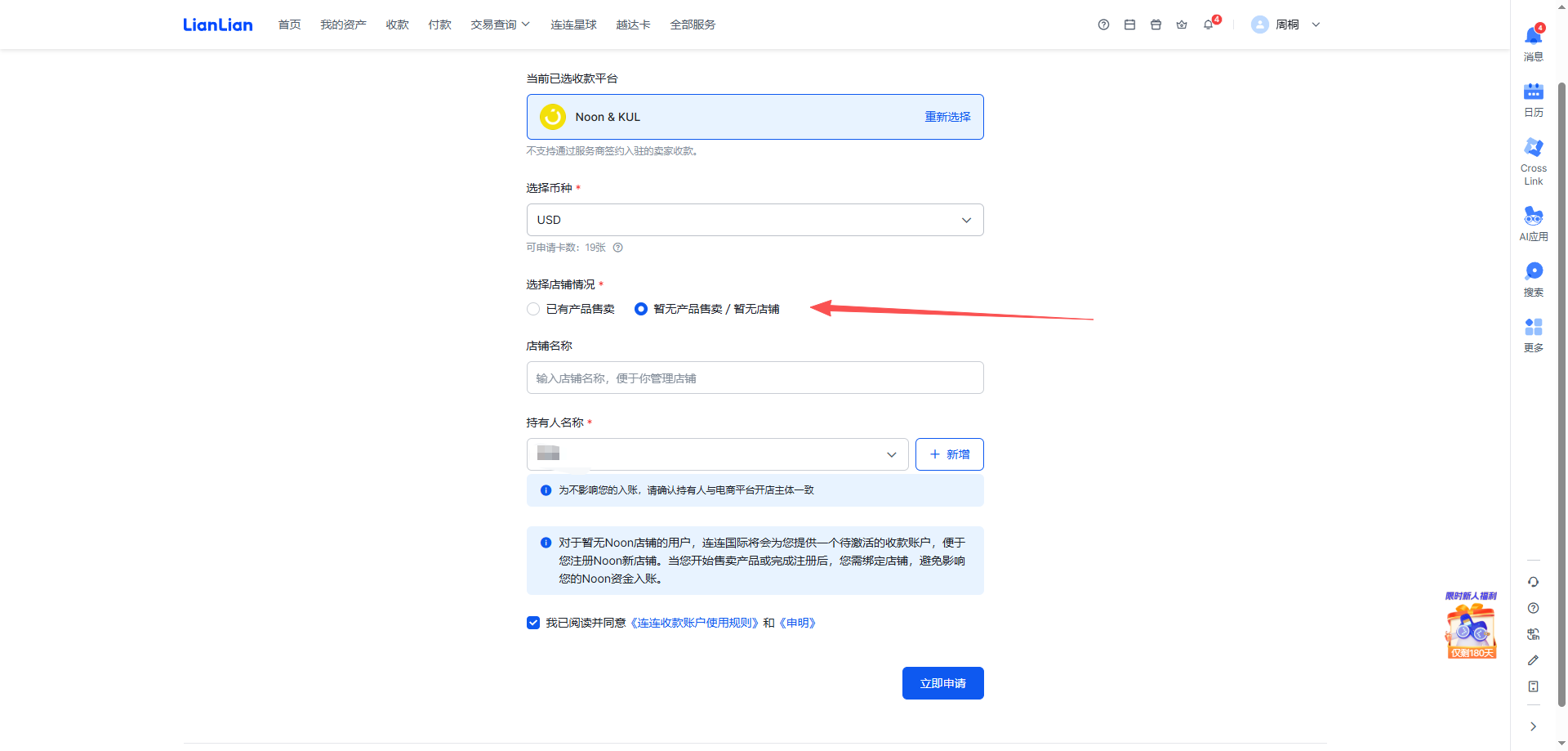Open 付款 in navigation
The image size is (1568, 751).
point(440,25)
